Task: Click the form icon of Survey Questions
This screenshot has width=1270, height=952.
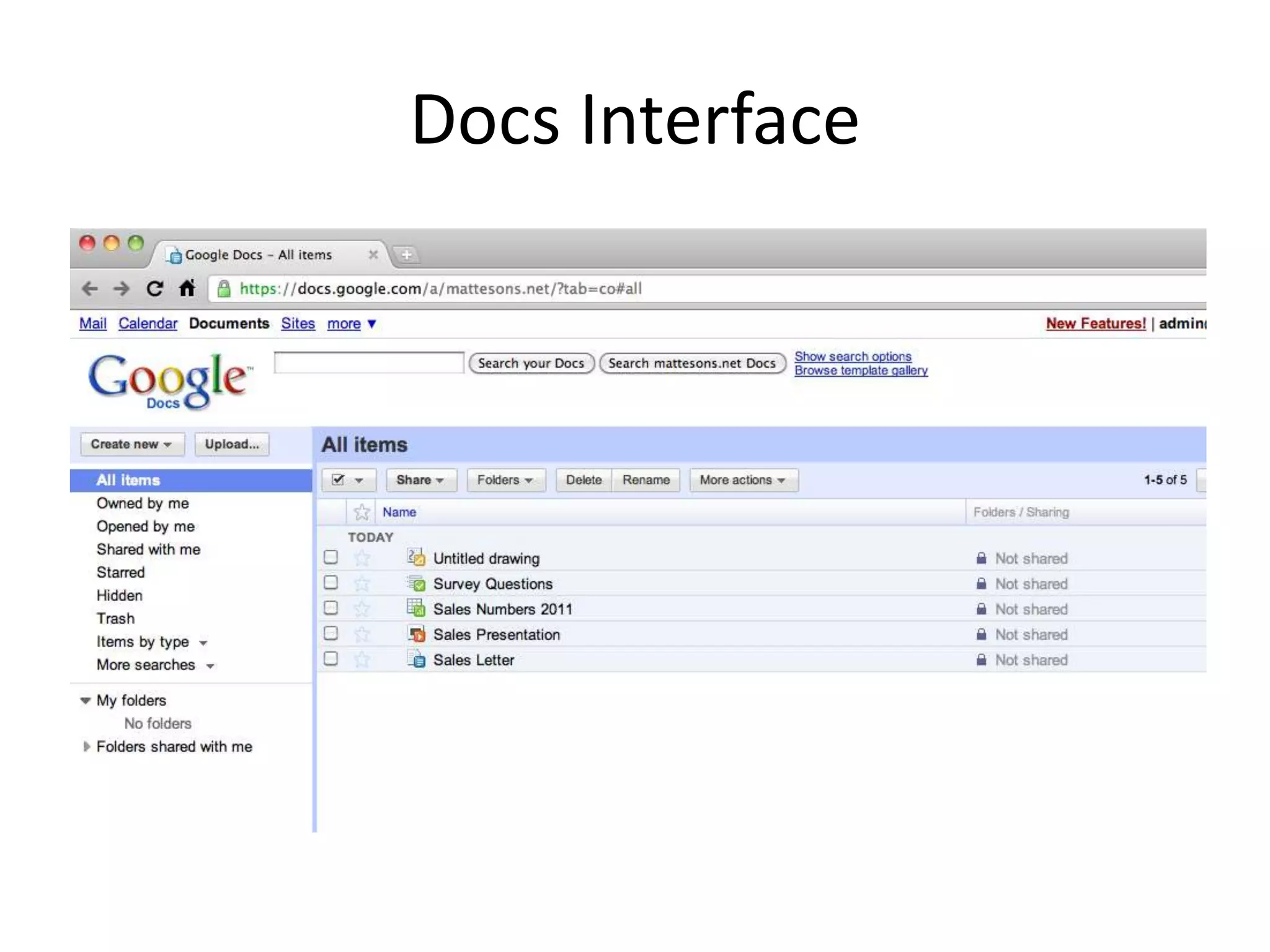Action: click(x=416, y=583)
